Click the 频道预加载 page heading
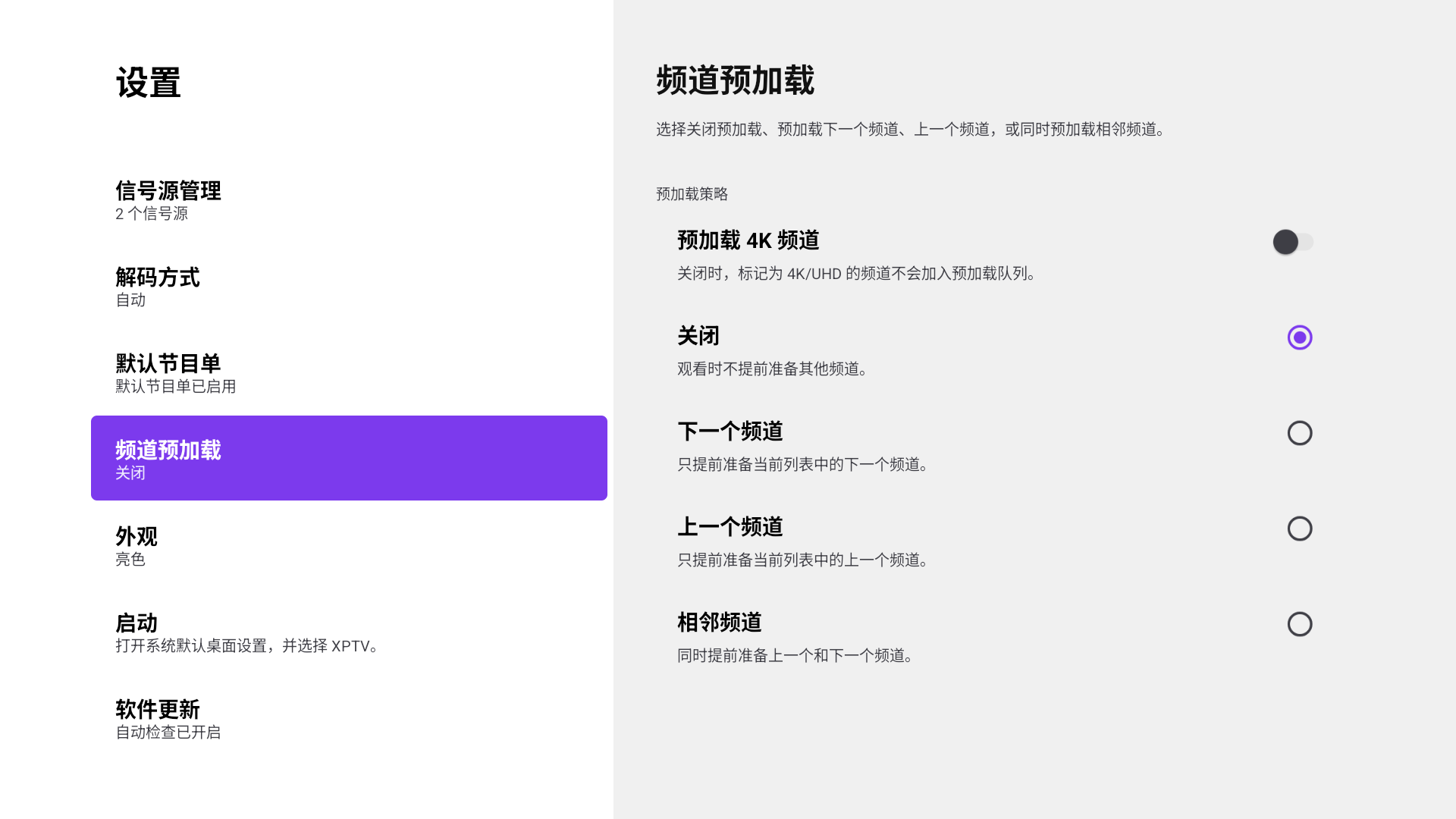This screenshot has width=1456, height=819. (x=735, y=80)
